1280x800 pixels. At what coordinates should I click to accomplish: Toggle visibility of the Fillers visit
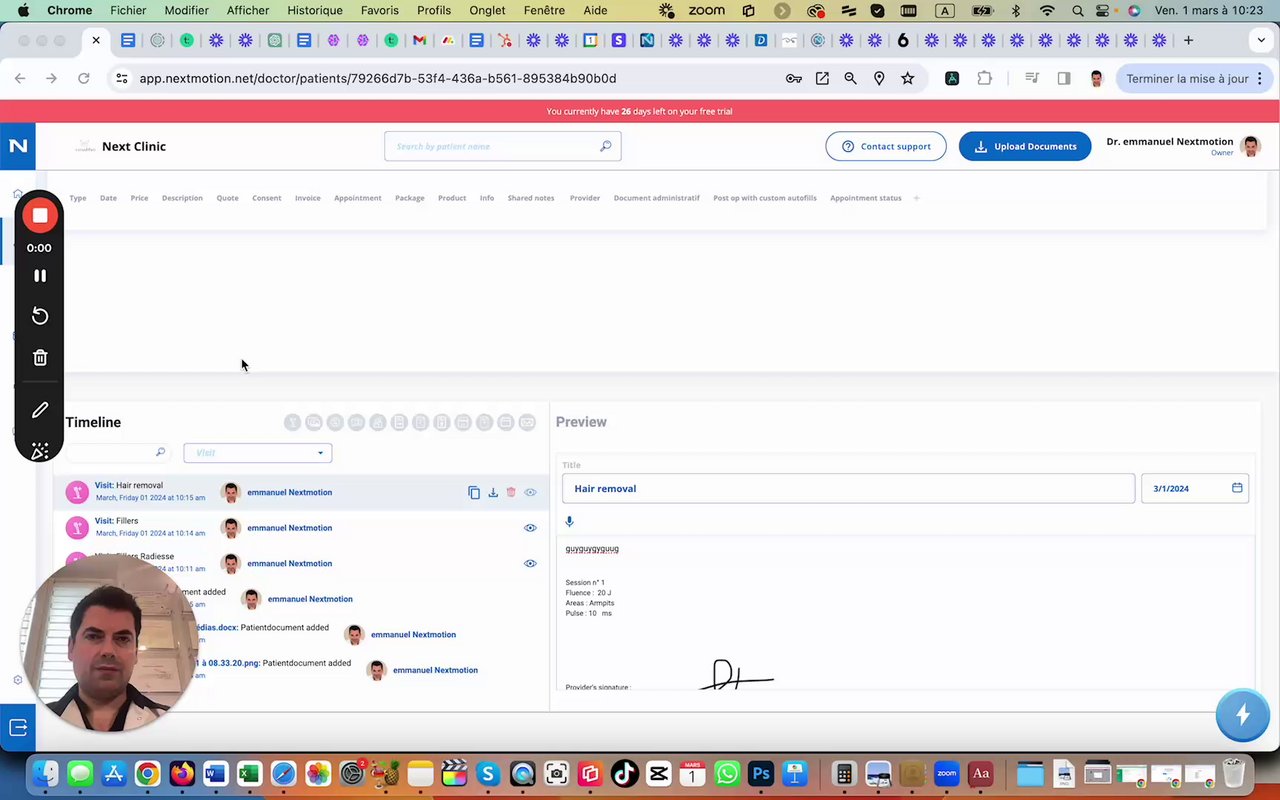click(x=530, y=528)
